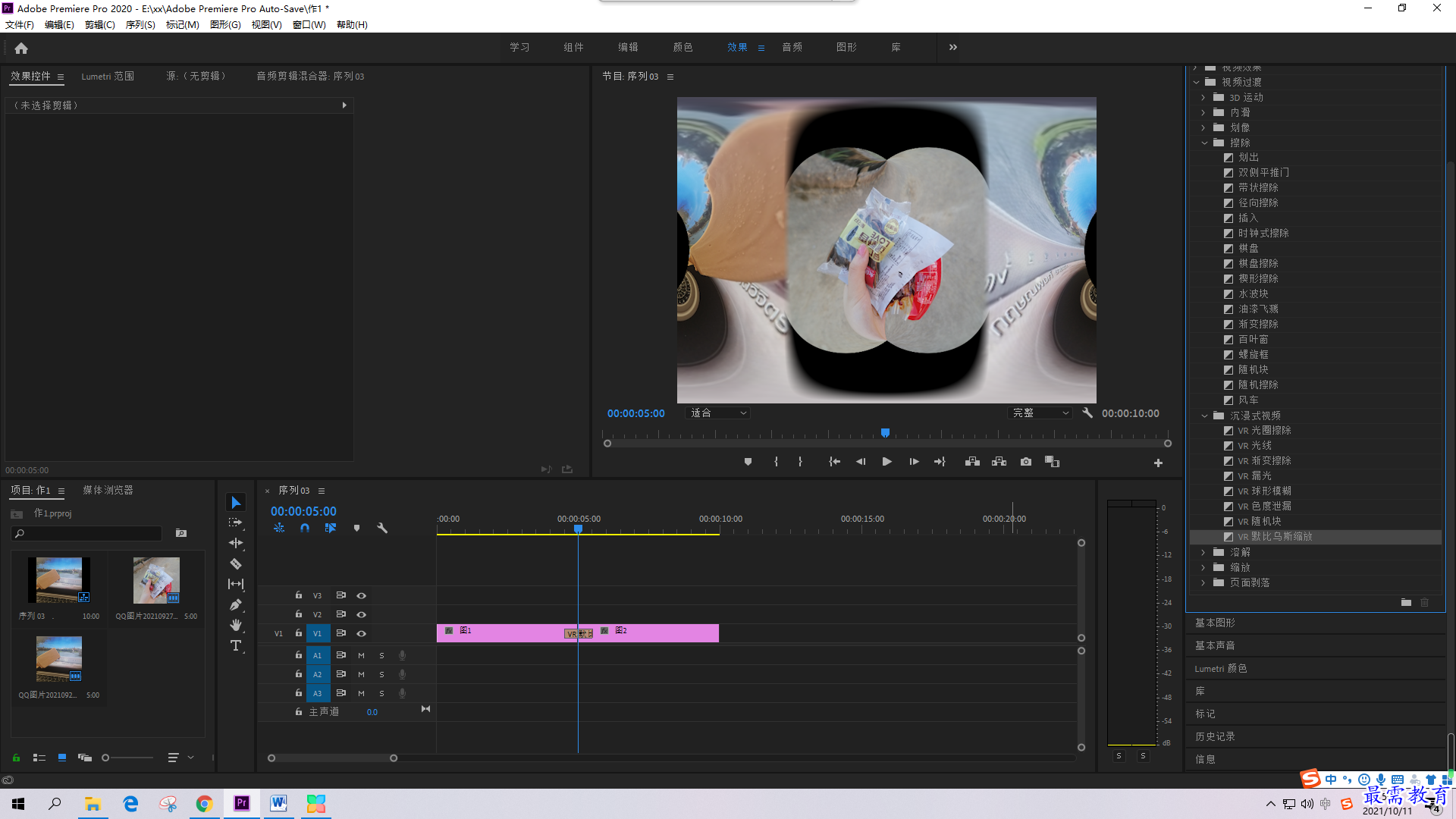Click the Add Marker button below the monitor

(748, 462)
